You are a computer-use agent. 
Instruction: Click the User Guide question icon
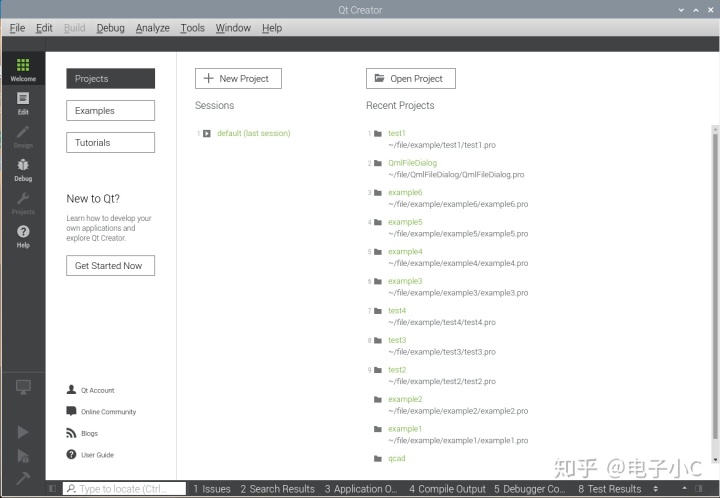[71, 454]
